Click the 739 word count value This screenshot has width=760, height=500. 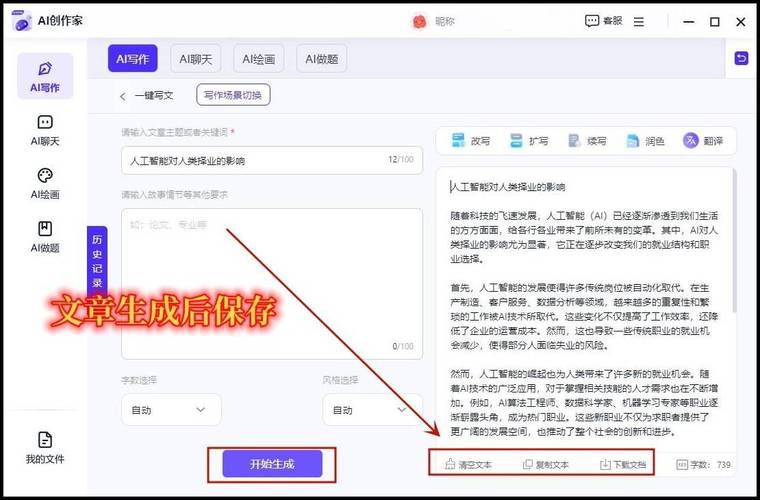724,465
